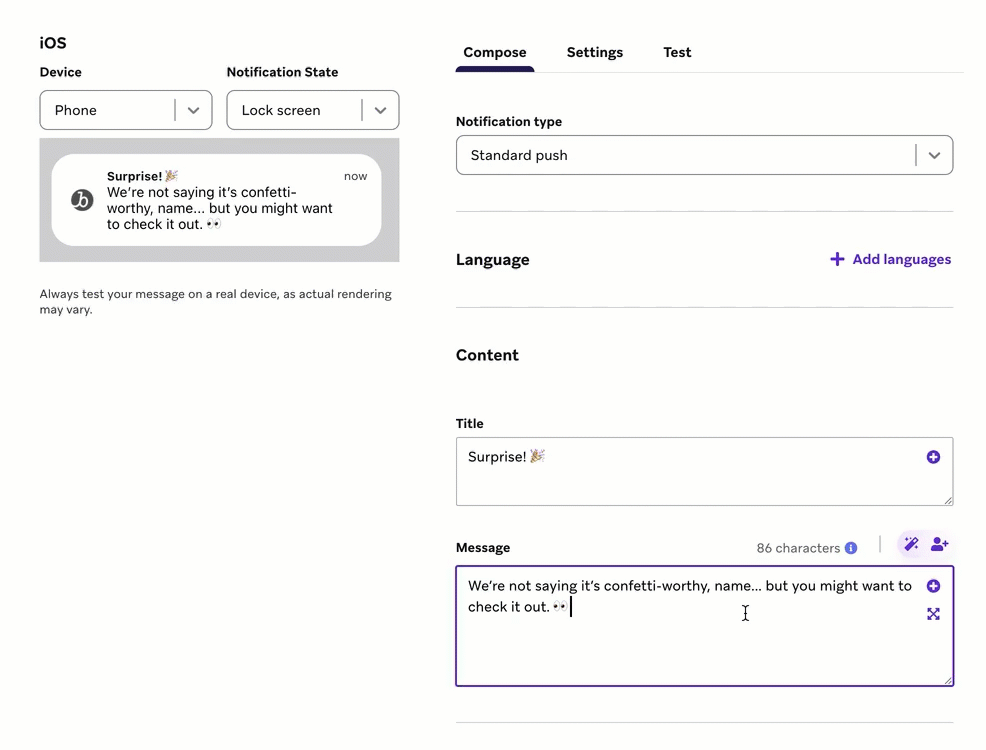The width and height of the screenshot is (986, 750).
Task: Click the 'now' timestamp in preview
Action: pos(355,176)
